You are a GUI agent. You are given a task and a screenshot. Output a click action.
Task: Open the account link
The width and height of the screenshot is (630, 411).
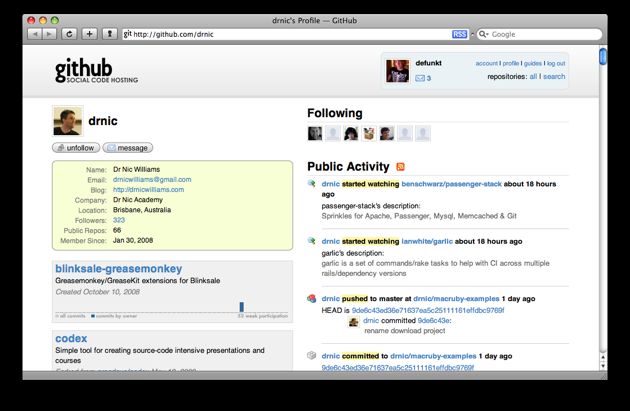point(487,63)
